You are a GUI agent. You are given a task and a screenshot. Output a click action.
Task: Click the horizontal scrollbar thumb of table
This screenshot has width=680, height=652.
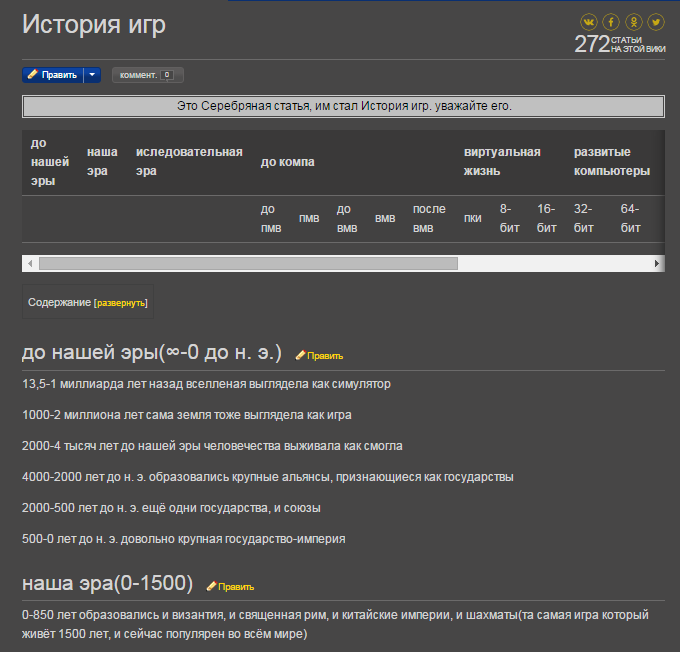[248, 263]
